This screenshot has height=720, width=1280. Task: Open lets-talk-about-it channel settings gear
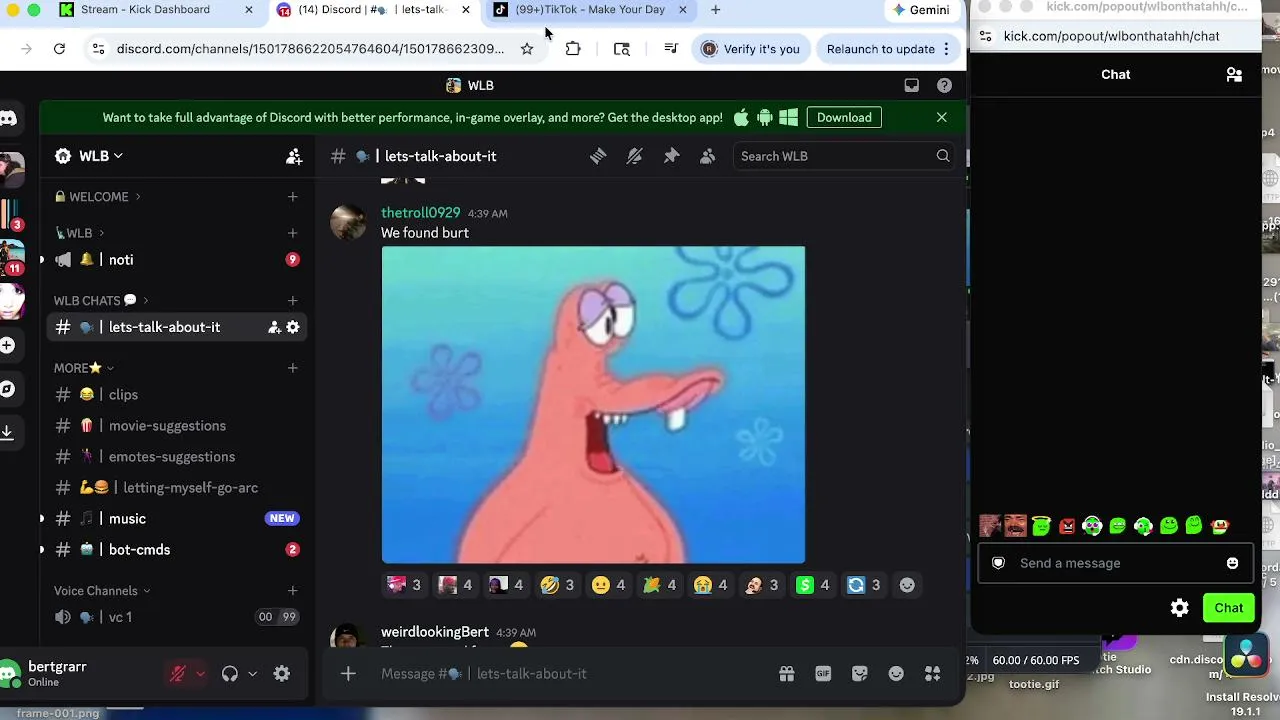pos(293,327)
